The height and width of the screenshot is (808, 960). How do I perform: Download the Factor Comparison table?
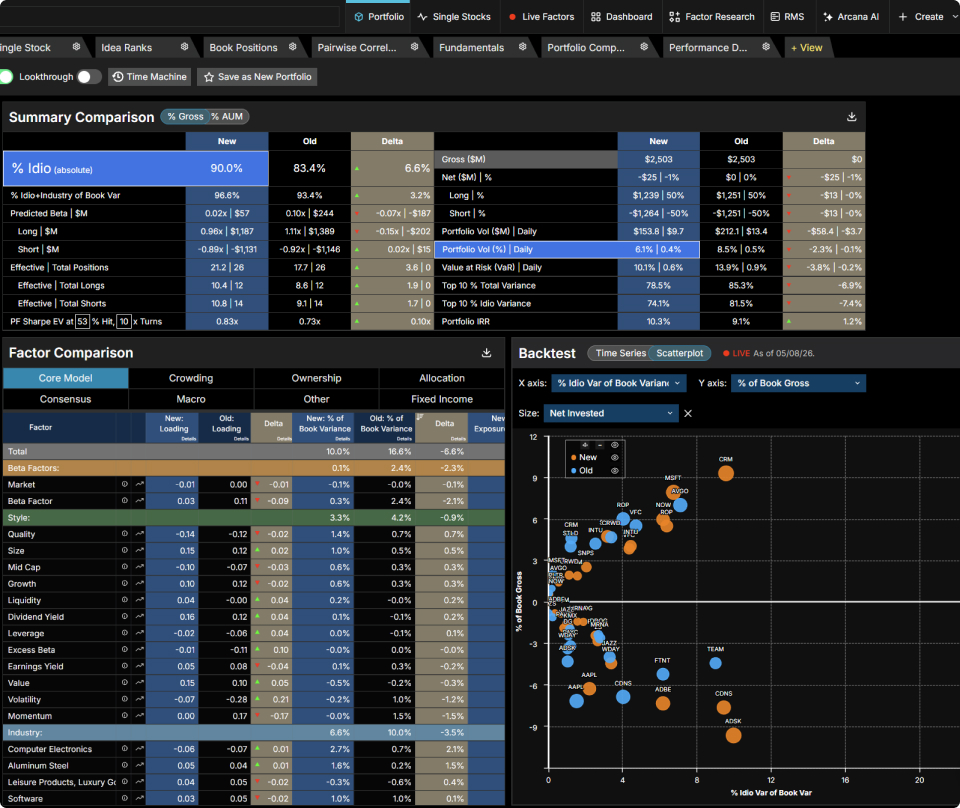point(486,353)
